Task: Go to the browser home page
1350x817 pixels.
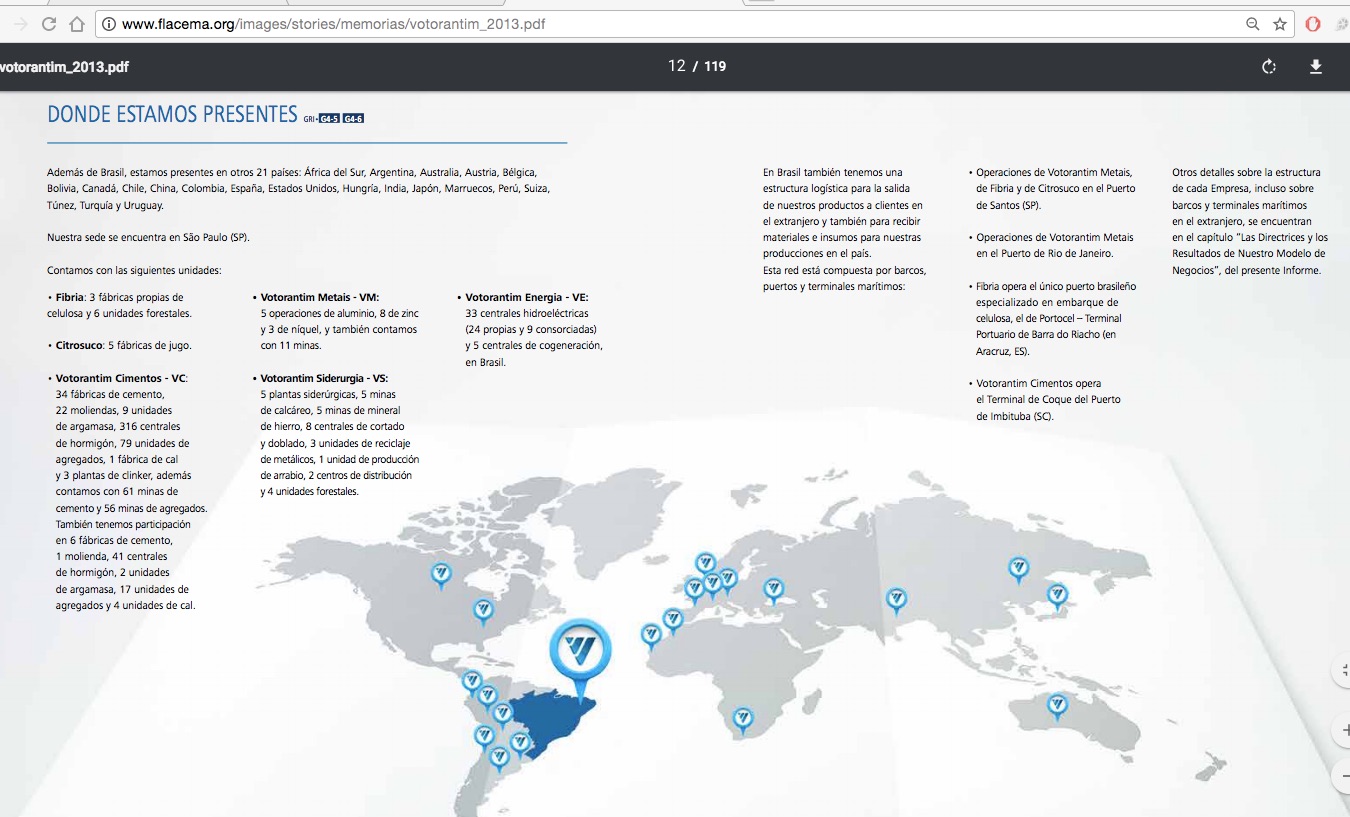Action: click(77, 24)
